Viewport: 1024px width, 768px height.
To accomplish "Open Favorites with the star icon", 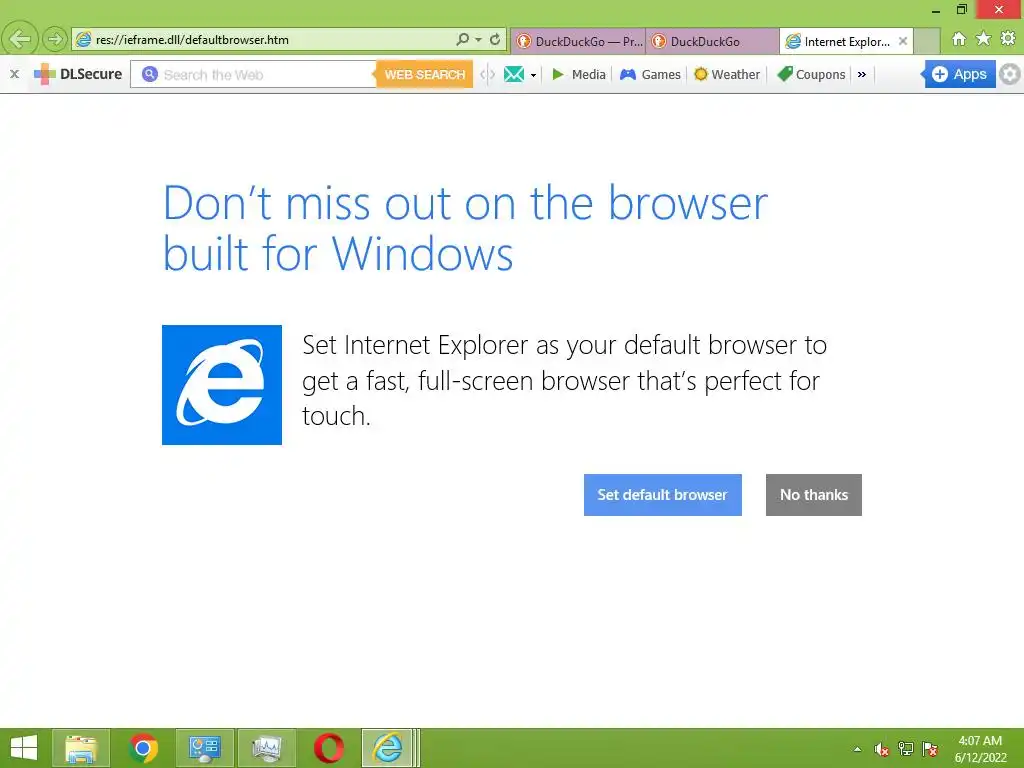I will click(x=983, y=39).
